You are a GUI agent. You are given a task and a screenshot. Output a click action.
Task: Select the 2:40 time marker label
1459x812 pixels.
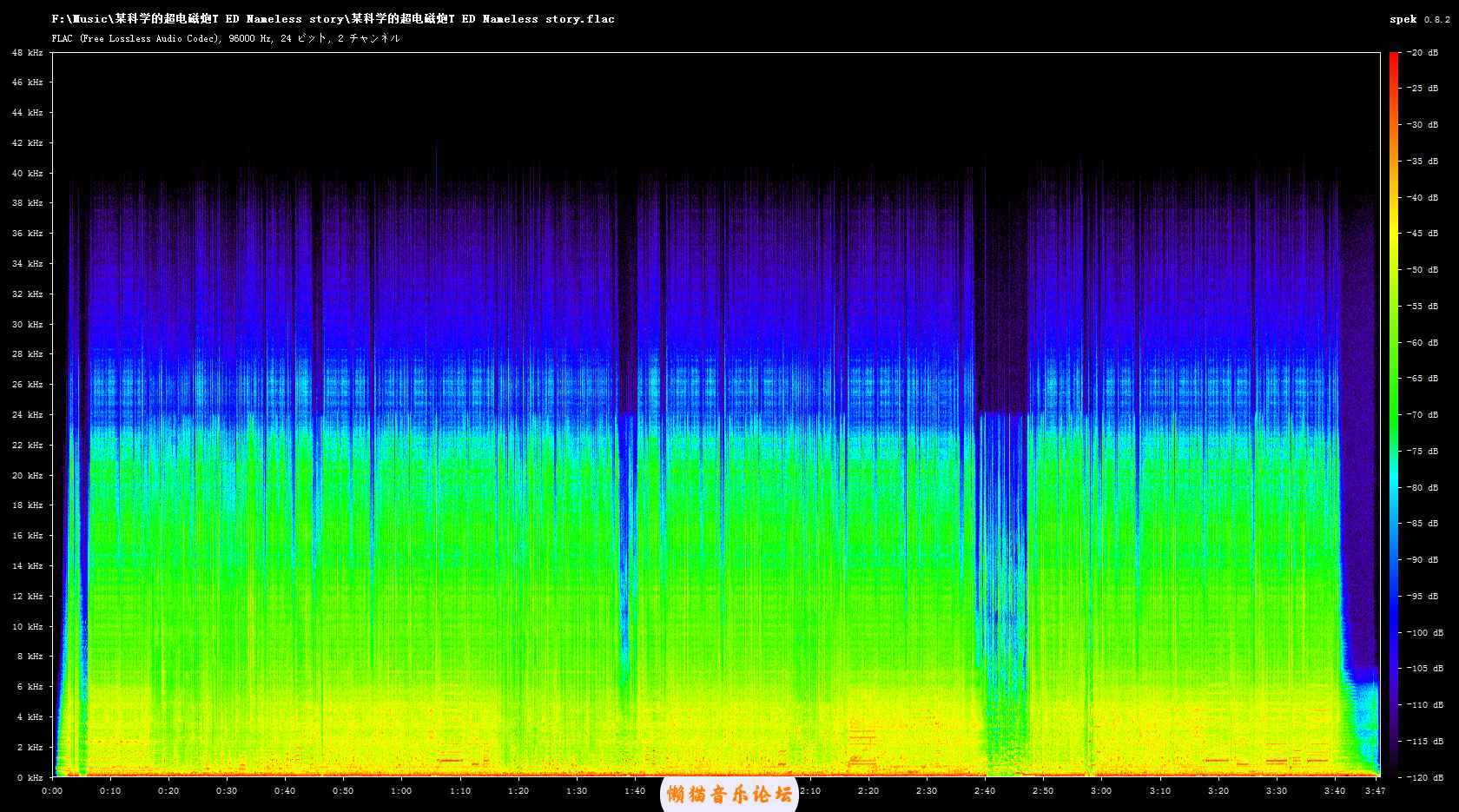(985, 790)
